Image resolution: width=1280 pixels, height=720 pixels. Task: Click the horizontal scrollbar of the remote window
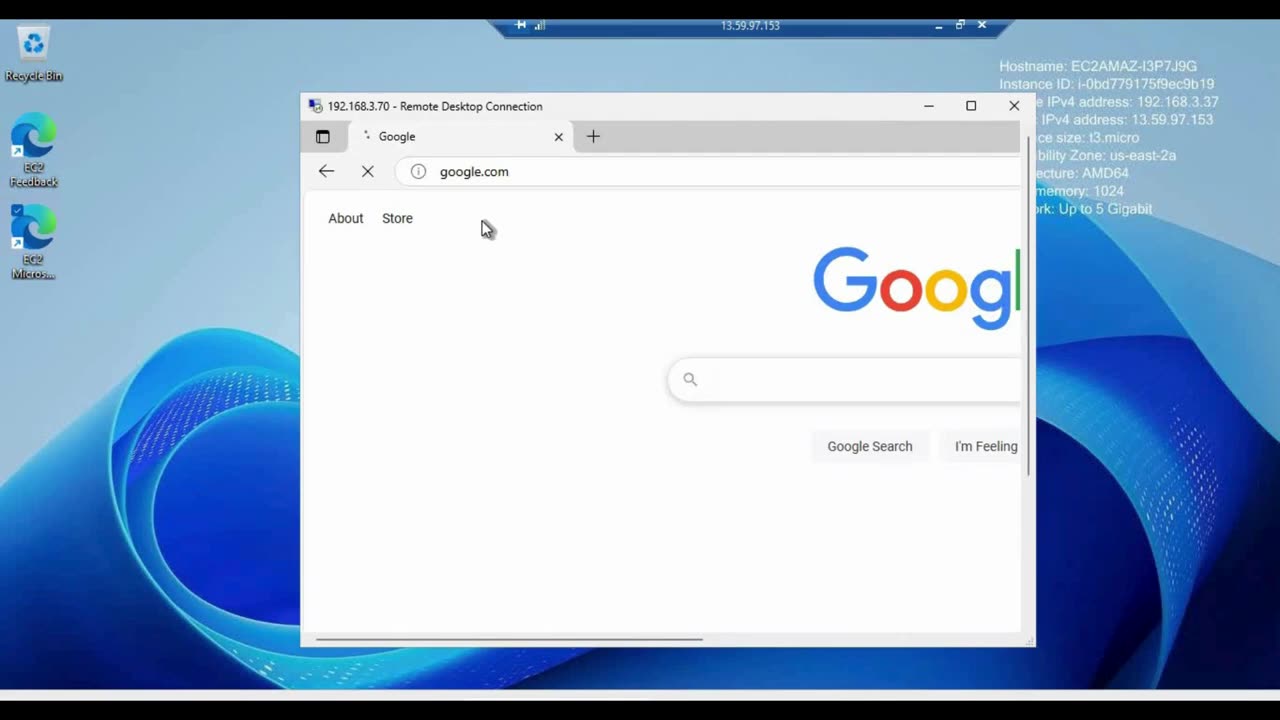click(x=509, y=639)
